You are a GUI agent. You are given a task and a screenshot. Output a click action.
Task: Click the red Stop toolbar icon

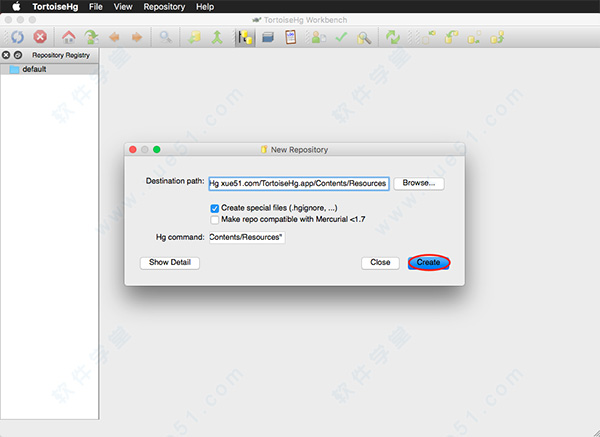(40, 37)
